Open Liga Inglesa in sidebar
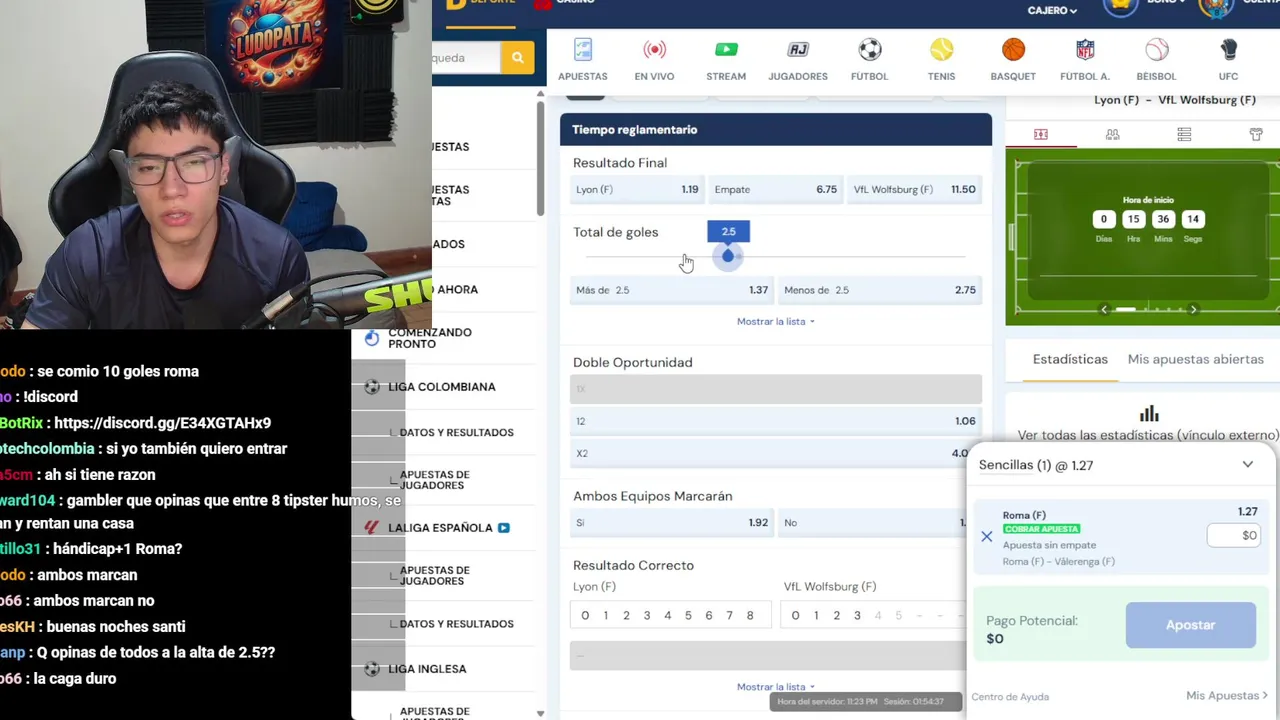Viewport: 1280px width, 720px height. [427, 669]
